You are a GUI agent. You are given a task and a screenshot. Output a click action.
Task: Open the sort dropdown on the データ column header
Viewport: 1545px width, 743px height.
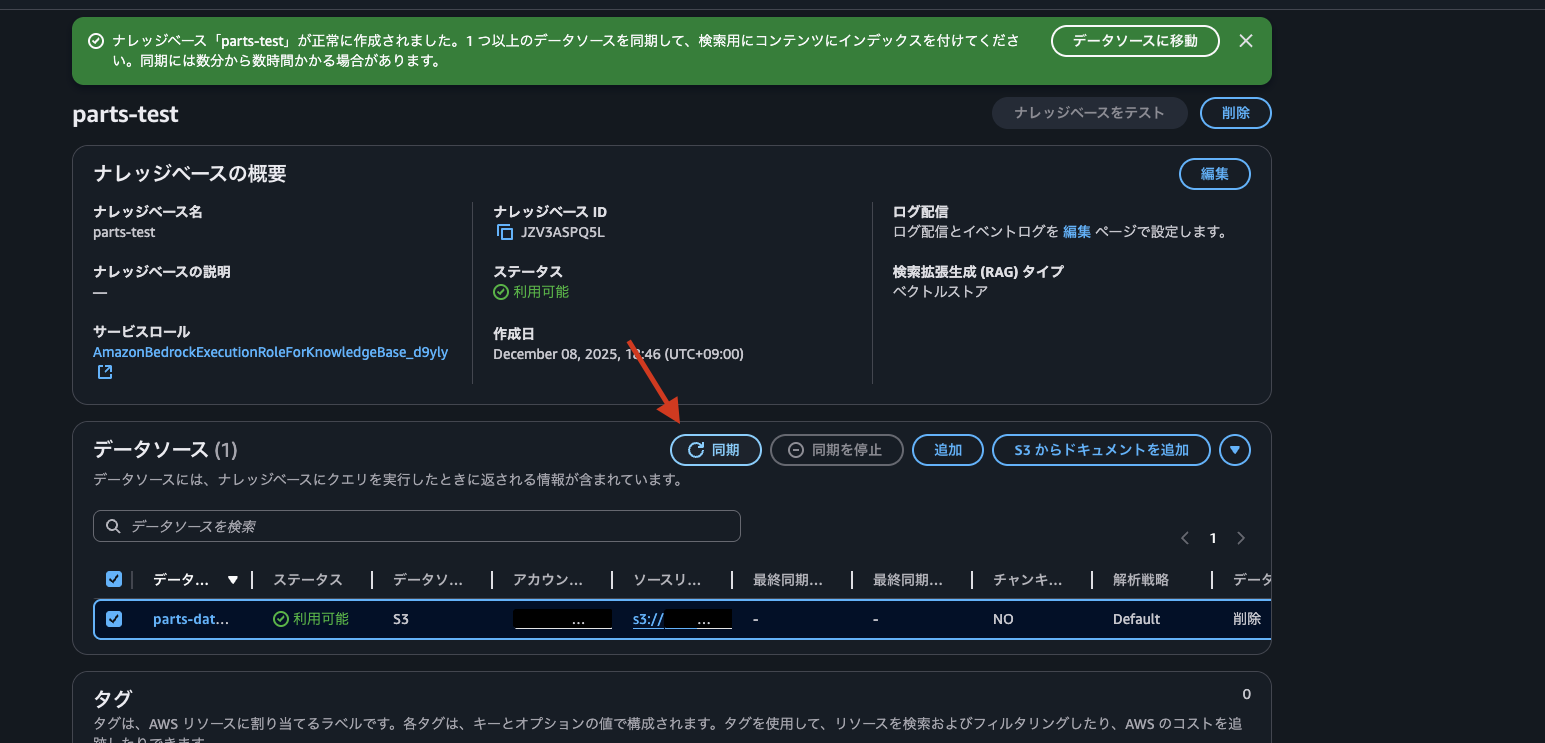tap(232, 579)
